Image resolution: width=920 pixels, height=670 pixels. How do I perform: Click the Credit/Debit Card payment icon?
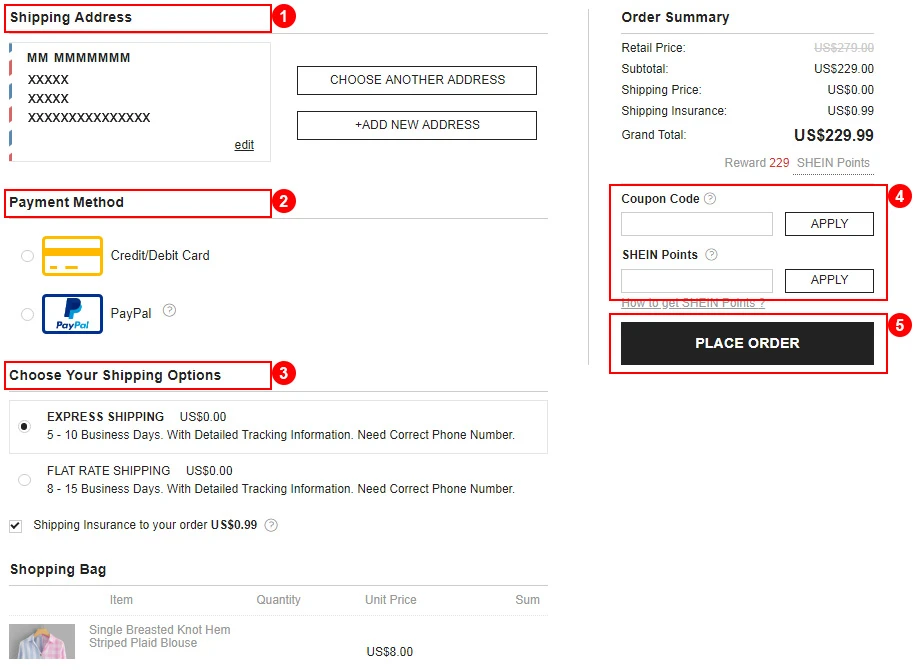pos(71,255)
